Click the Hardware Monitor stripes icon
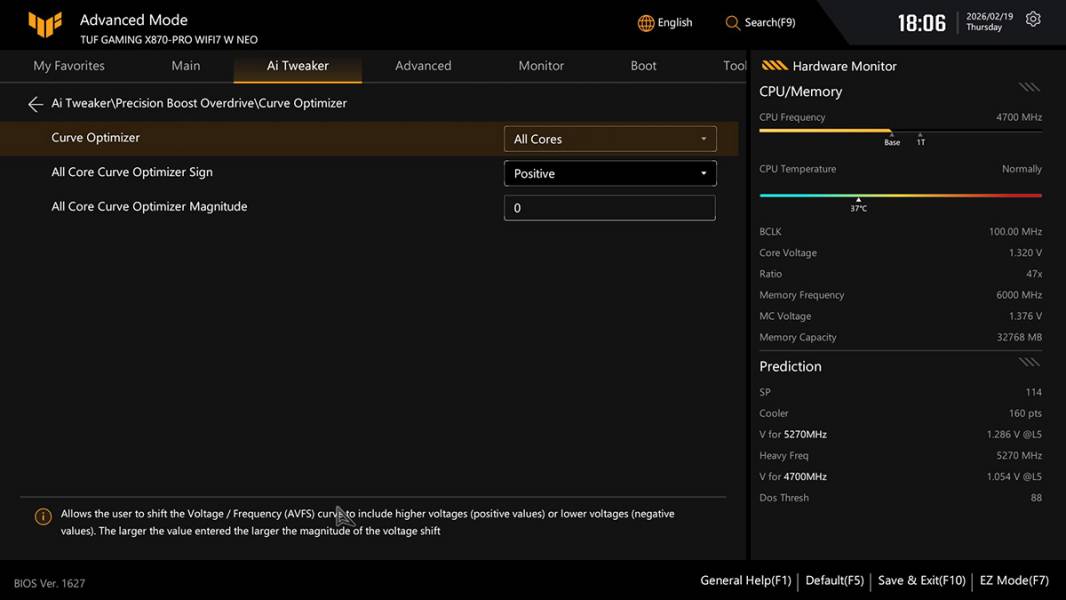The width and height of the screenshot is (1066, 600). (774, 66)
